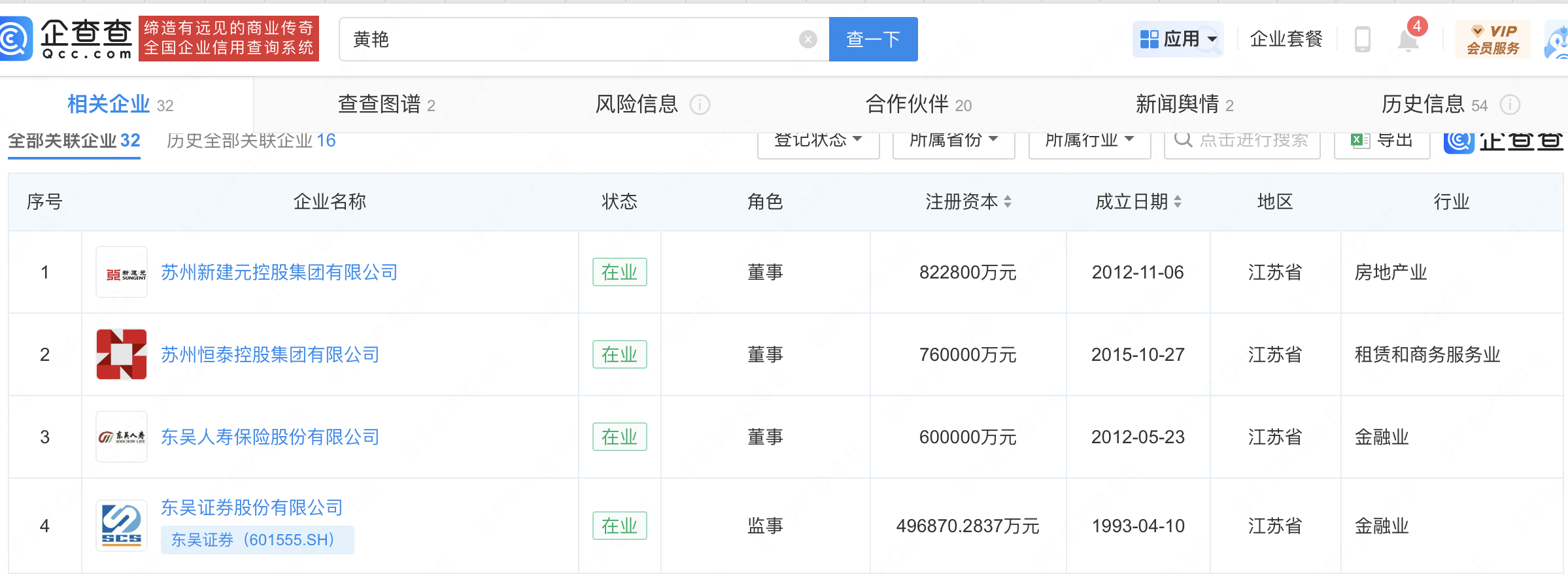The height and width of the screenshot is (574, 1568).
Task: Click the date 1993-04-10 cell
Action: pyautogui.click(x=1138, y=526)
